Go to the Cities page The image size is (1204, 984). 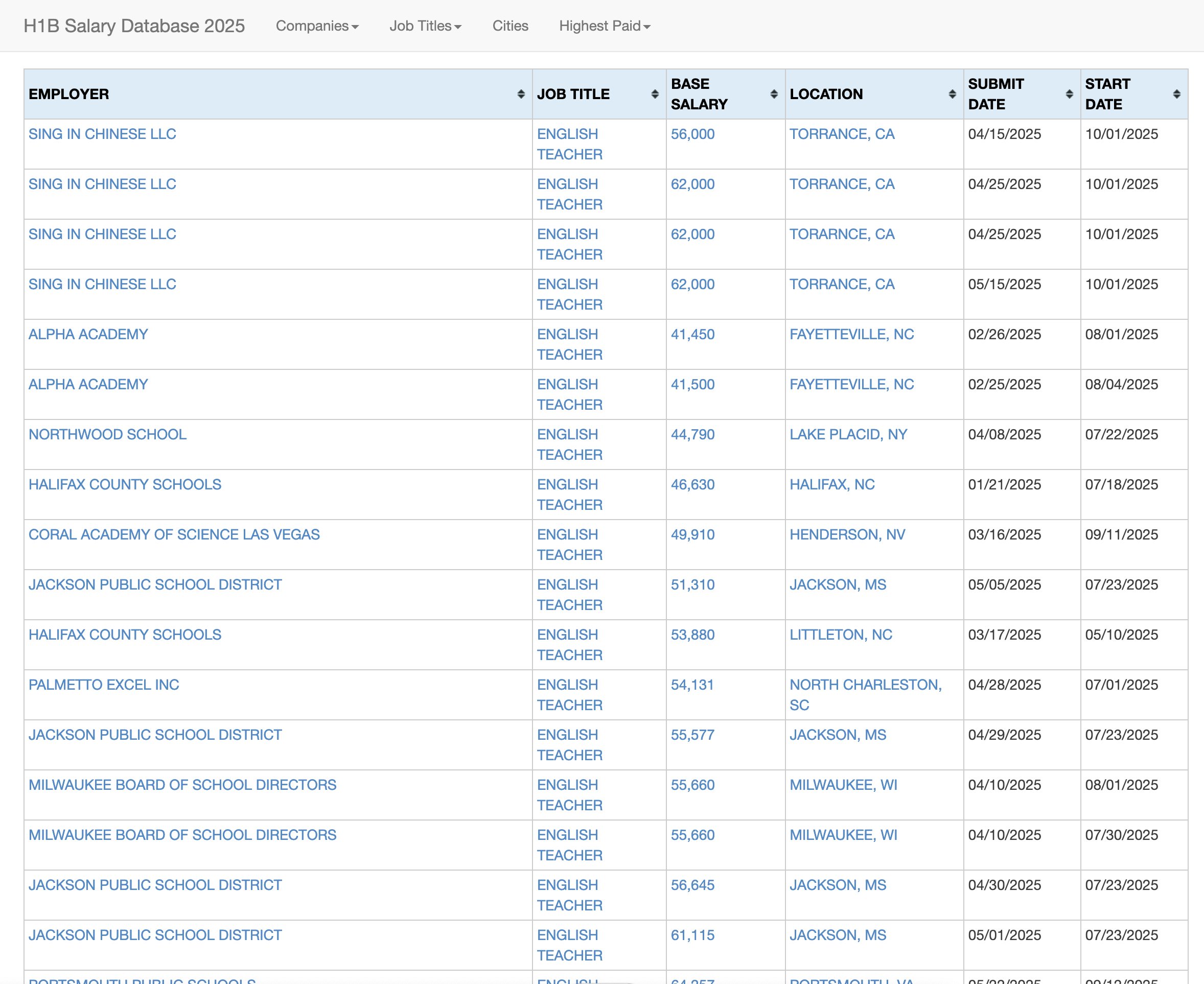coord(510,26)
